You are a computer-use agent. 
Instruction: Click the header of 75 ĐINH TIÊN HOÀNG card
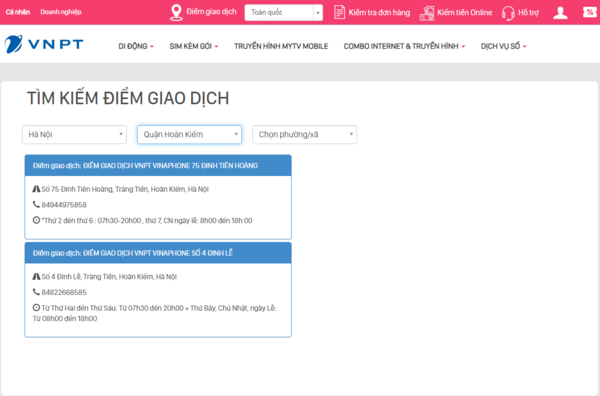click(x=158, y=166)
